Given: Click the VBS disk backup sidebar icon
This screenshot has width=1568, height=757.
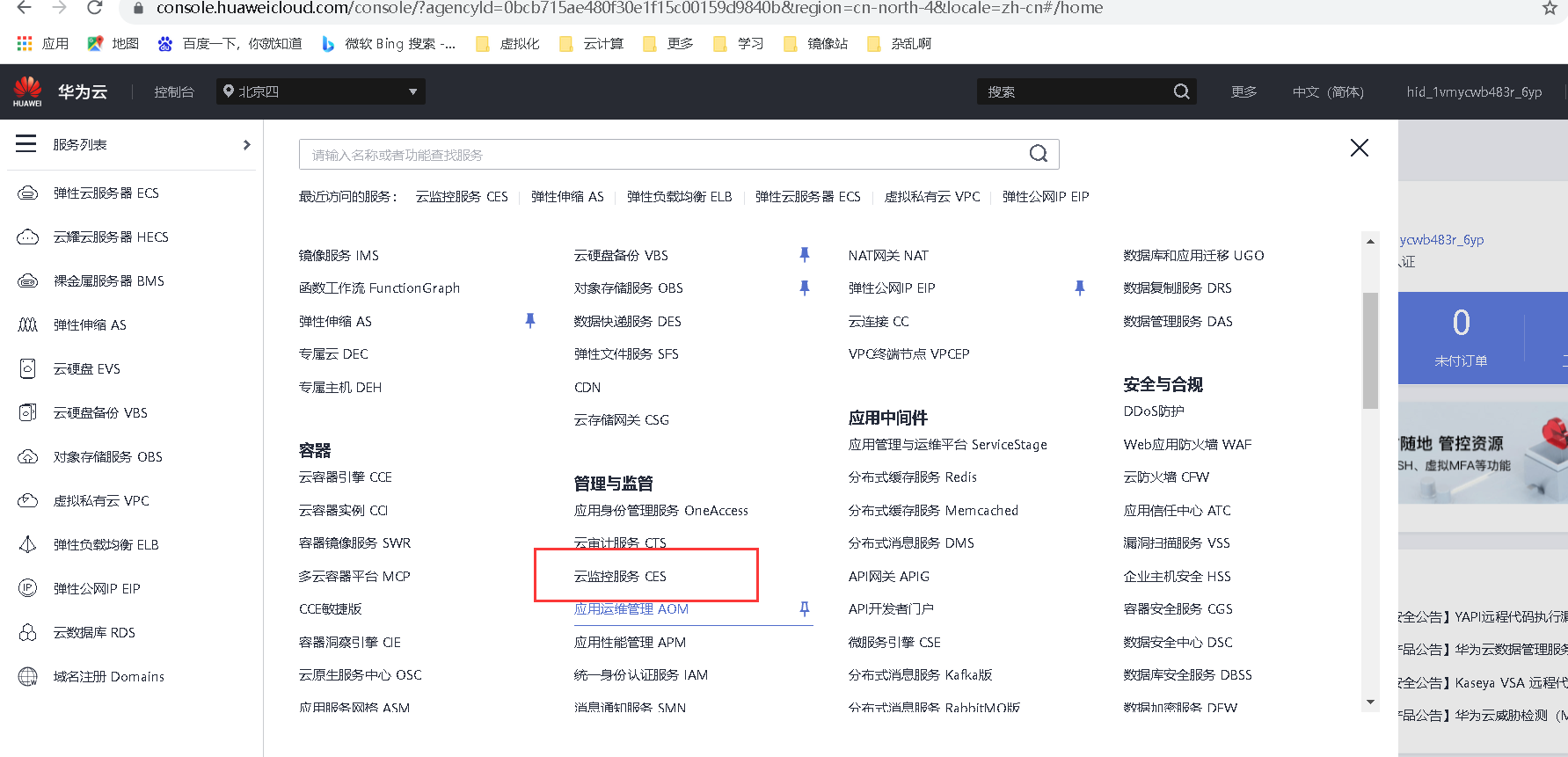Looking at the screenshot, I should (28, 413).
